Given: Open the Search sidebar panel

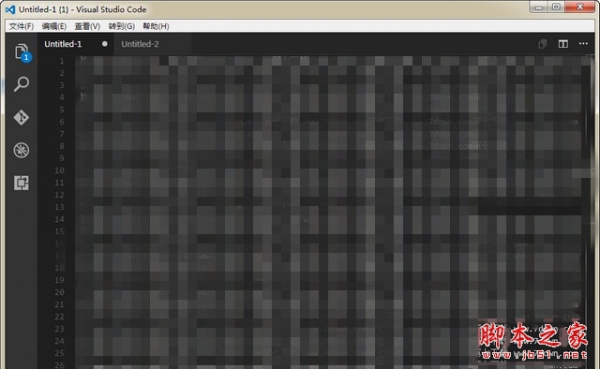Looking at the screenshot, I should click(x=21, y=84).
